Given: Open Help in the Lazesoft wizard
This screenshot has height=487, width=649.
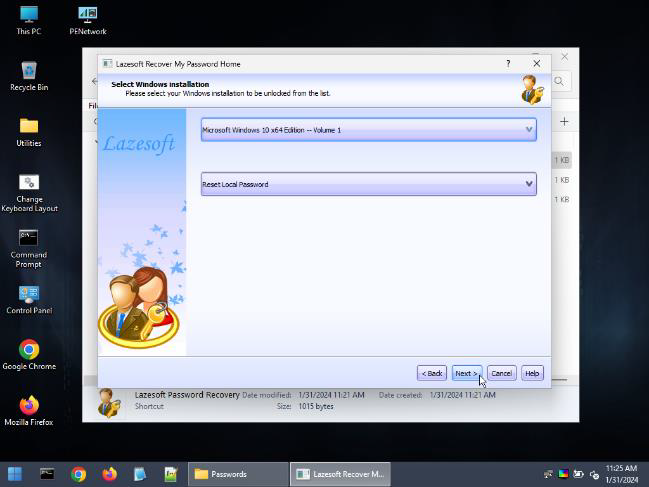Looking at the screenshot, I should (x=532, y=373).
